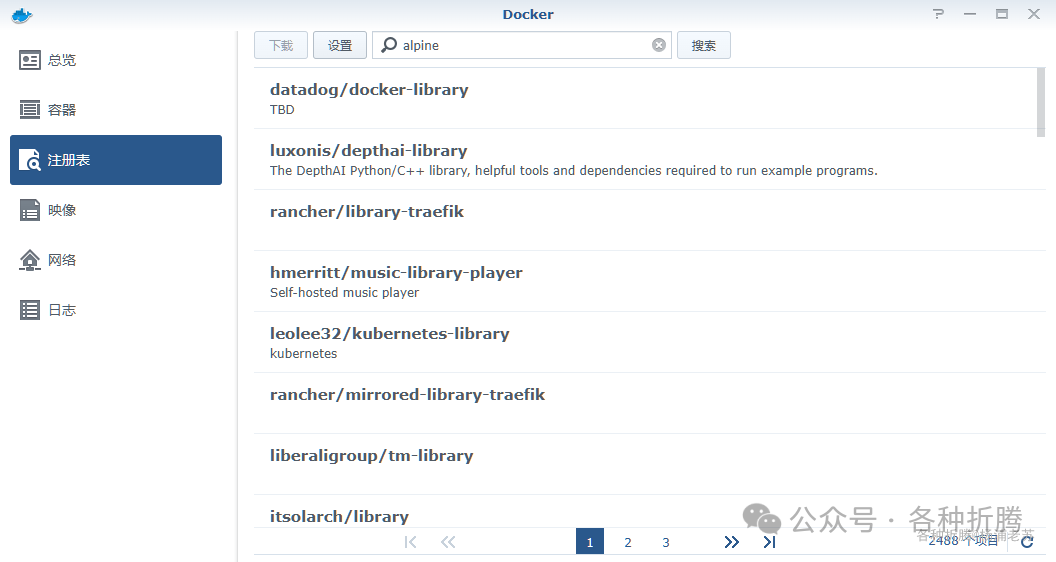Select luxonis/depthai-library entry
Image resolution: width=1056 pixels, height=562 pixels.
[x=649, y=160]
